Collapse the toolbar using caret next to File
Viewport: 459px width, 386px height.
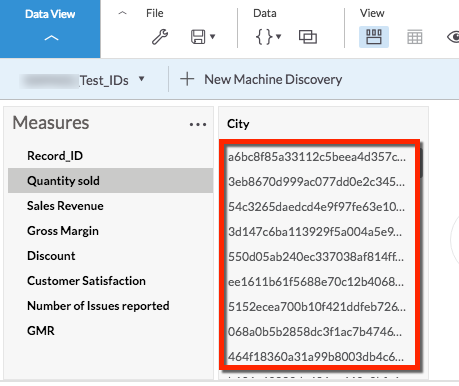(123, 13)
